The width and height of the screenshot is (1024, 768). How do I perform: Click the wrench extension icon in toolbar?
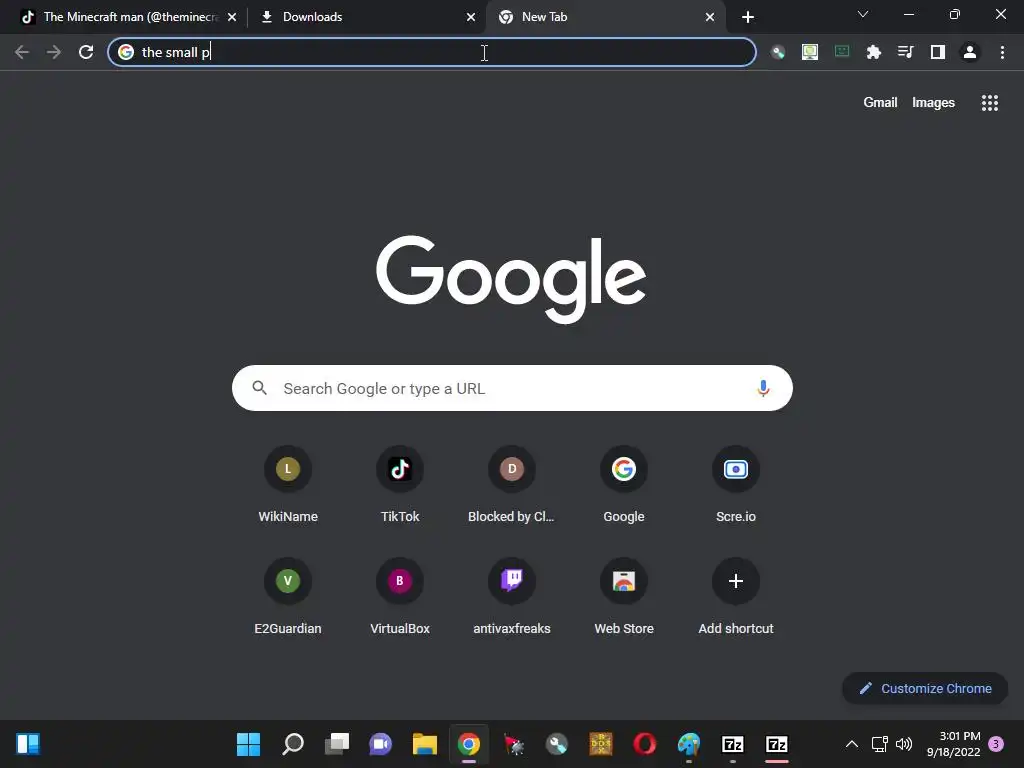777,52
